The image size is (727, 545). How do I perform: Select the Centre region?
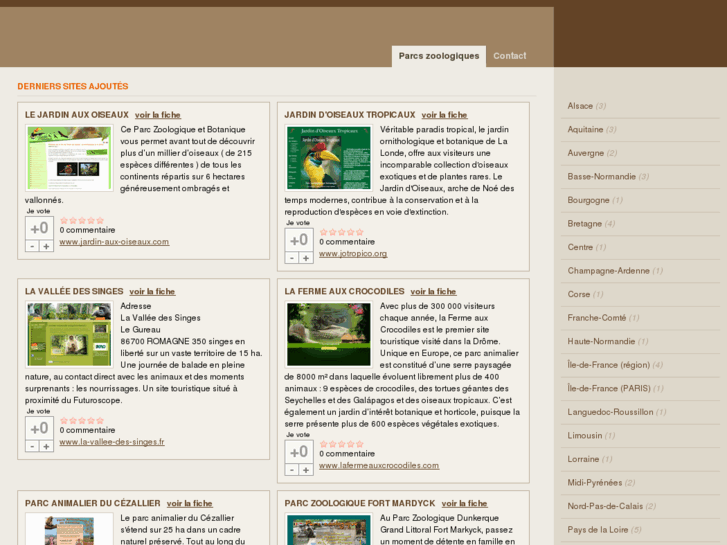[x=580, y=248]
